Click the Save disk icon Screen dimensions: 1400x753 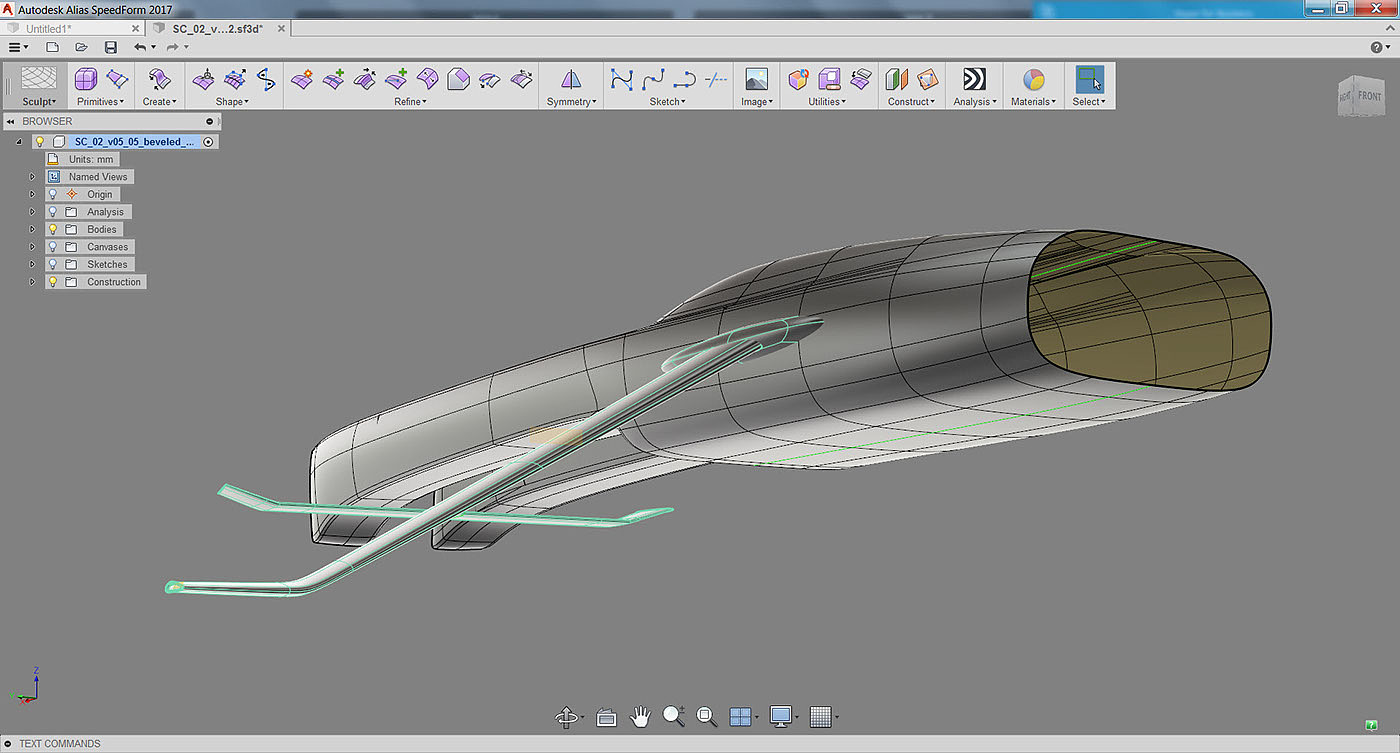pos(110,47)
